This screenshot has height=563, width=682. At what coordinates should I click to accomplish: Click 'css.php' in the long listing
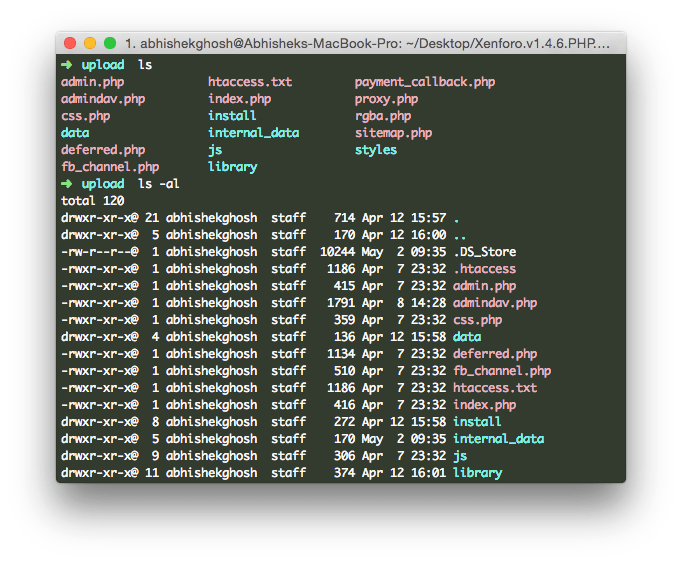(478, 320)
